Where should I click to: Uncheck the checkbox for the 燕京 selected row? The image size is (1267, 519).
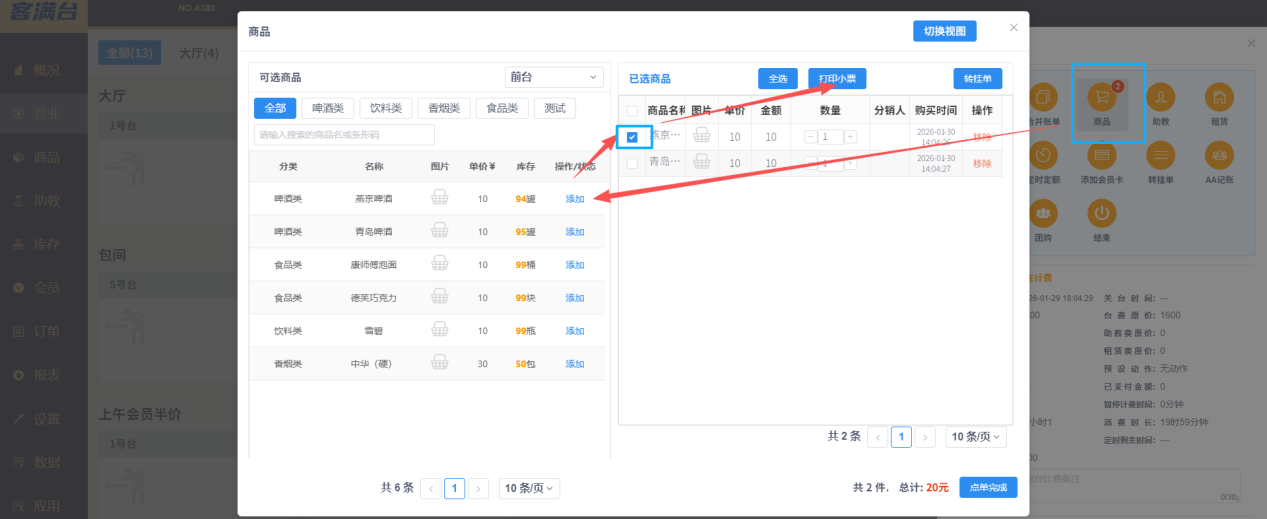pos(632,137)
